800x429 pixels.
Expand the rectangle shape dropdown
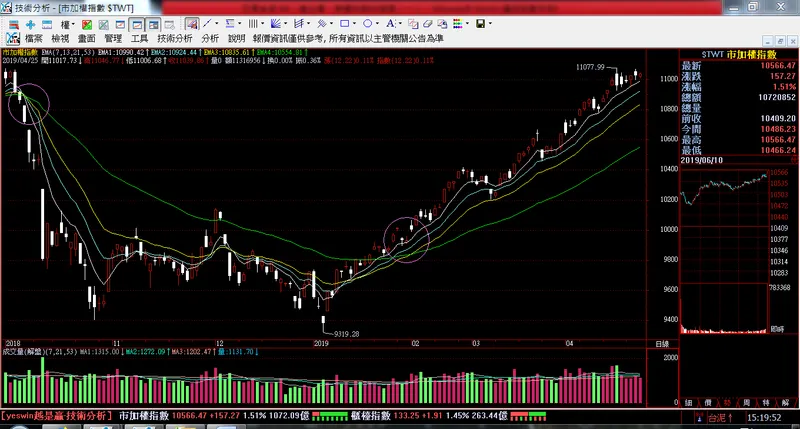coord(354,23)
